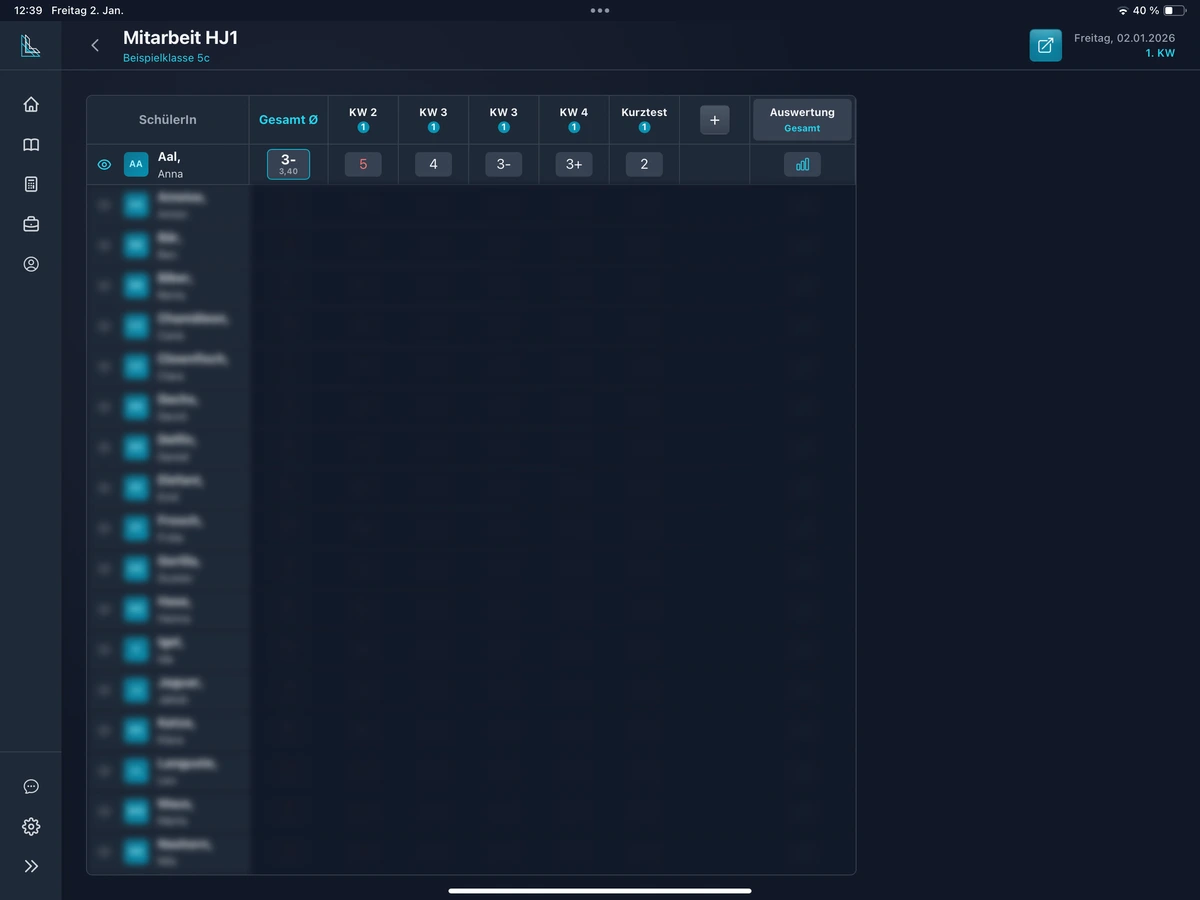
Task: Add a new column with plus button
Action: pos(714,120)
